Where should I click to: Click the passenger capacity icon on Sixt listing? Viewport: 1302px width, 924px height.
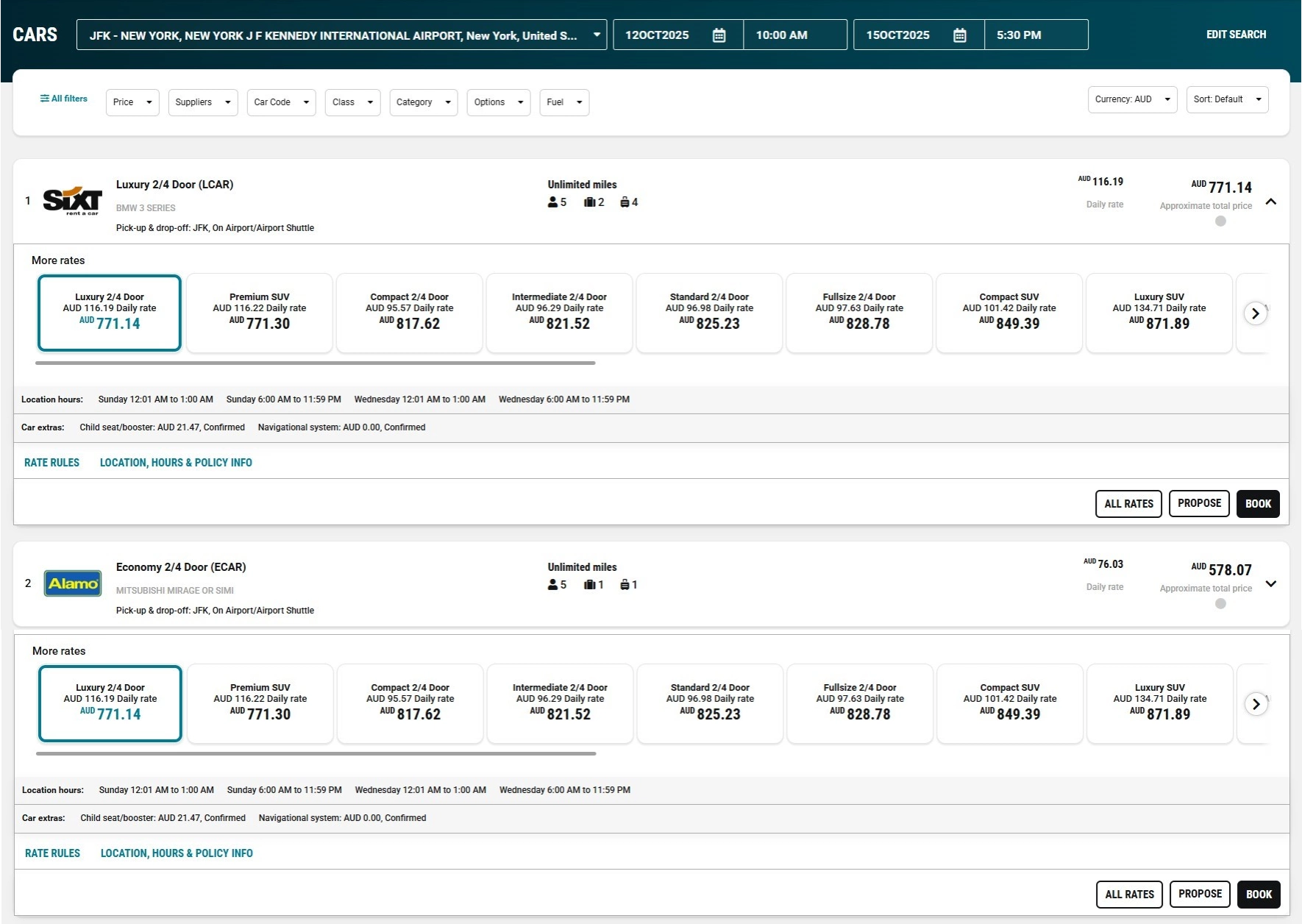(x=552, y=202)
